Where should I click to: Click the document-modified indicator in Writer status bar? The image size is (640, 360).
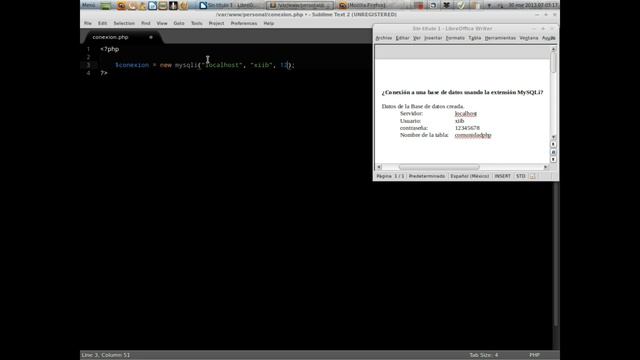coord(533,176)
